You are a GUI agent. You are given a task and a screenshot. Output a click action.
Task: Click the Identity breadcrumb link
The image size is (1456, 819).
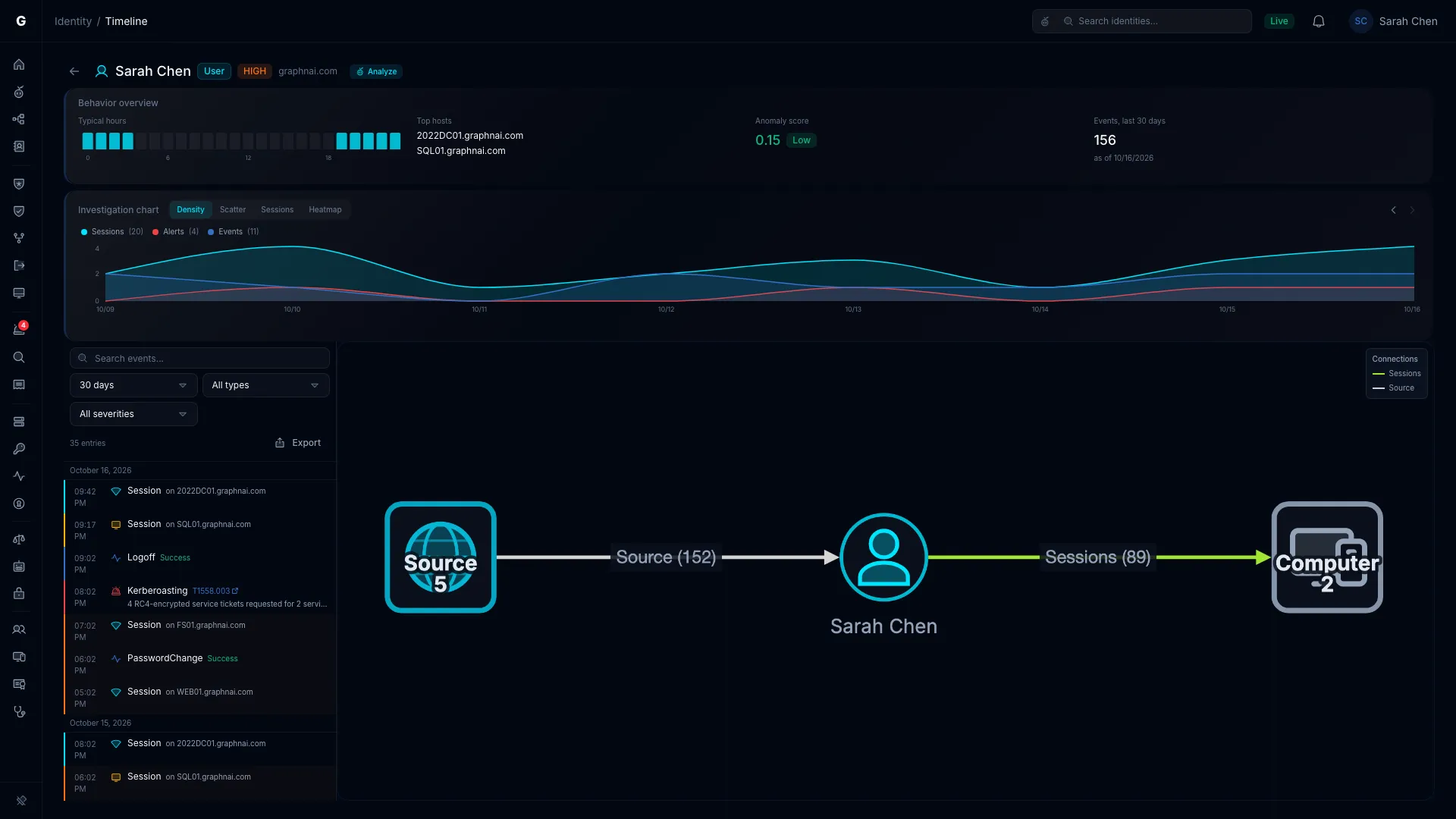pos(73,21)
